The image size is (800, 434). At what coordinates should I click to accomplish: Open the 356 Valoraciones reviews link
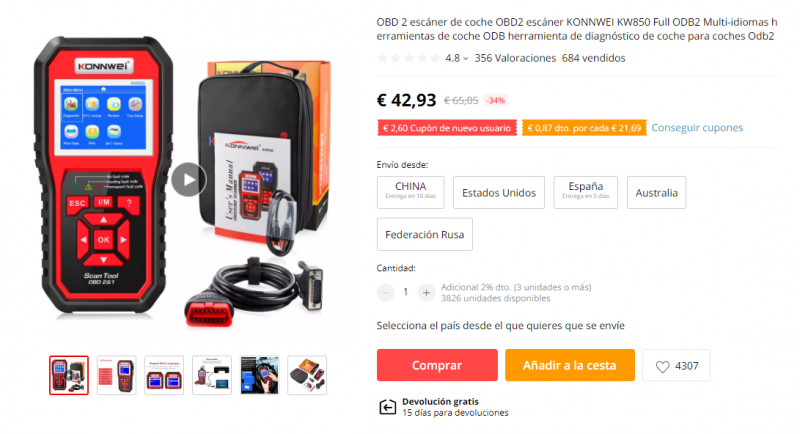coord(515,58)
